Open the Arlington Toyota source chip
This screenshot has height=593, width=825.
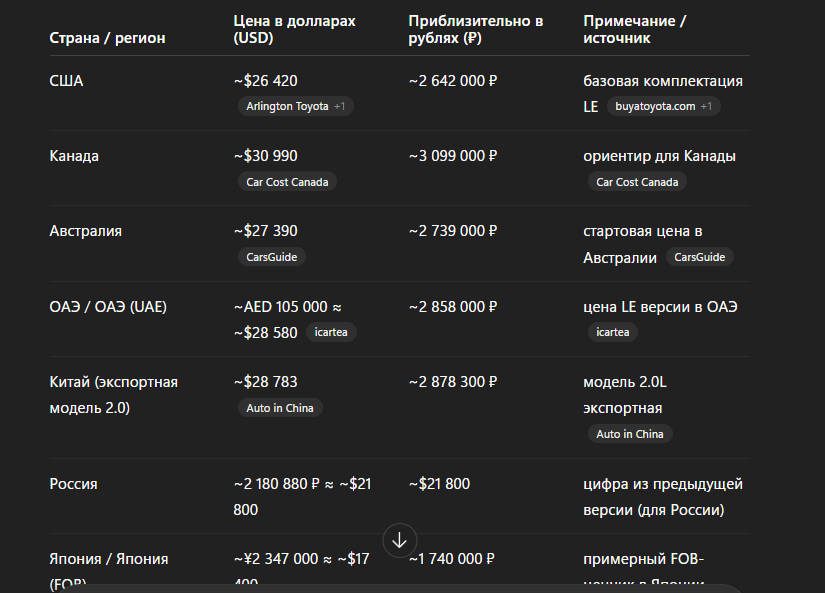point(296,106)
